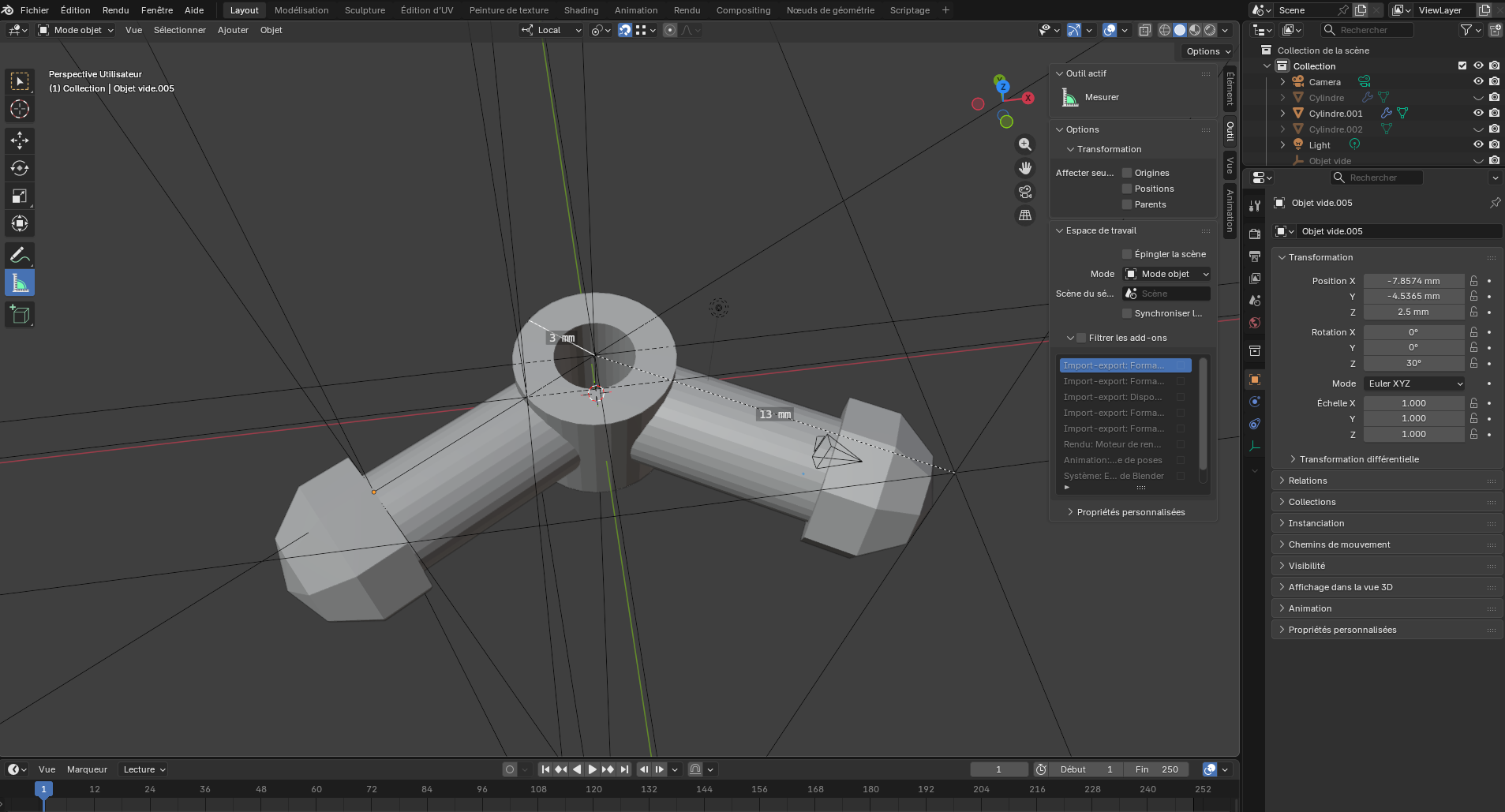Click frame 120 on the timeline
Screen dimensions: 1505x812
593,790
